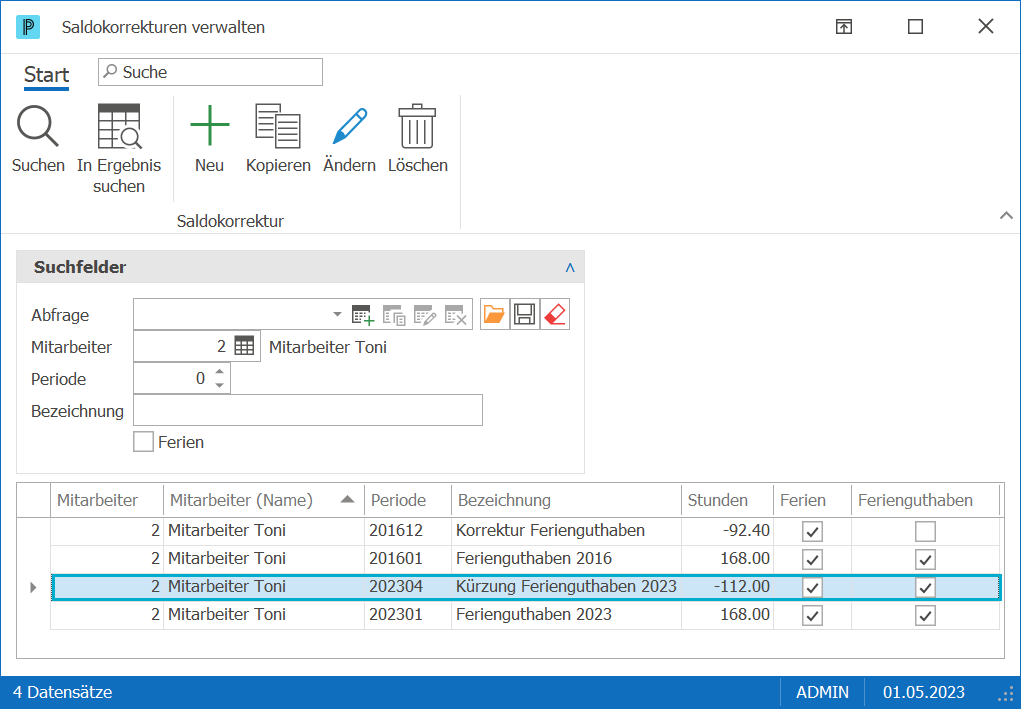The image size is (1021, 709).
Task: Click the application logo in the title bar
Action: pyautogui.click(x=28, y=27)
